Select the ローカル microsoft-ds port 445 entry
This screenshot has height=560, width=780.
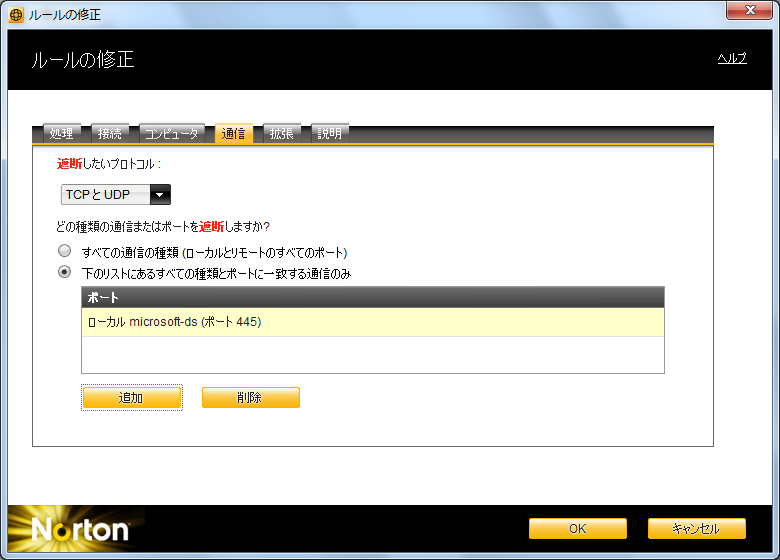point(372,322)
